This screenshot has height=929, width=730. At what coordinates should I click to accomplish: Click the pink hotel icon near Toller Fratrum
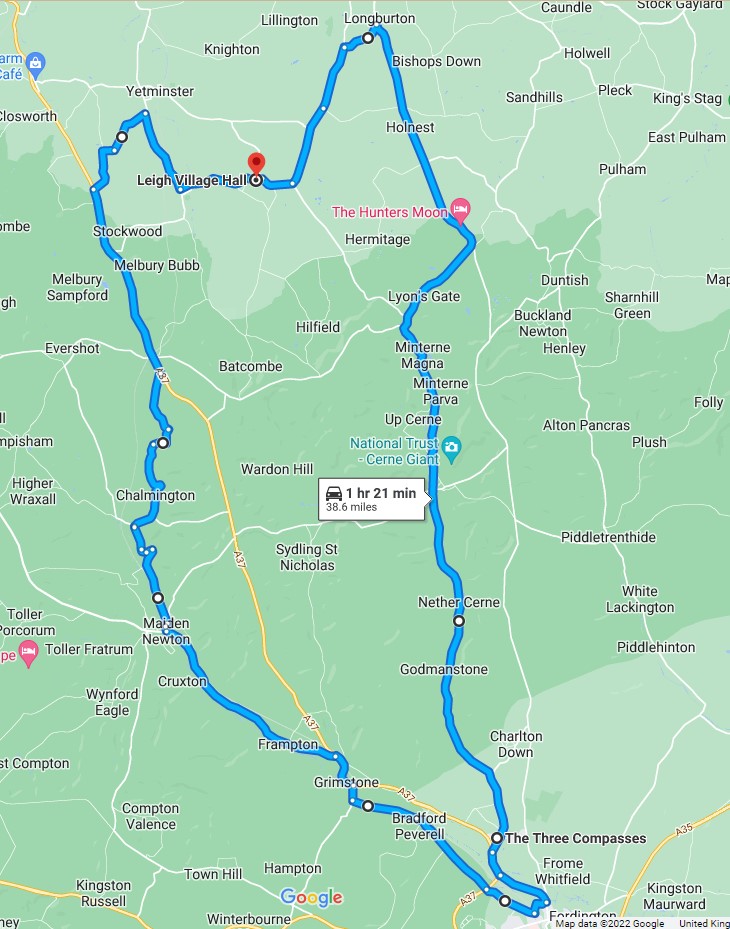coord(28,653)
